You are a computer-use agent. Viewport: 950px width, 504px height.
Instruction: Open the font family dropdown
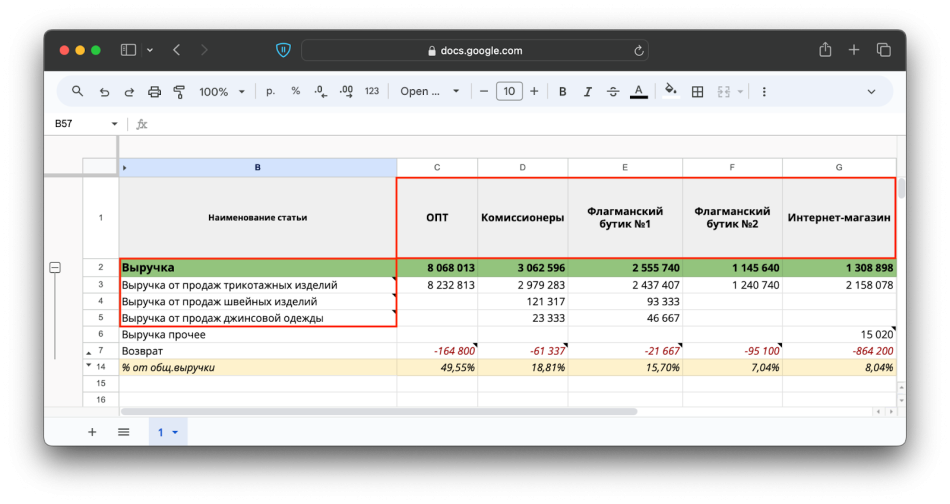[430, 91]
